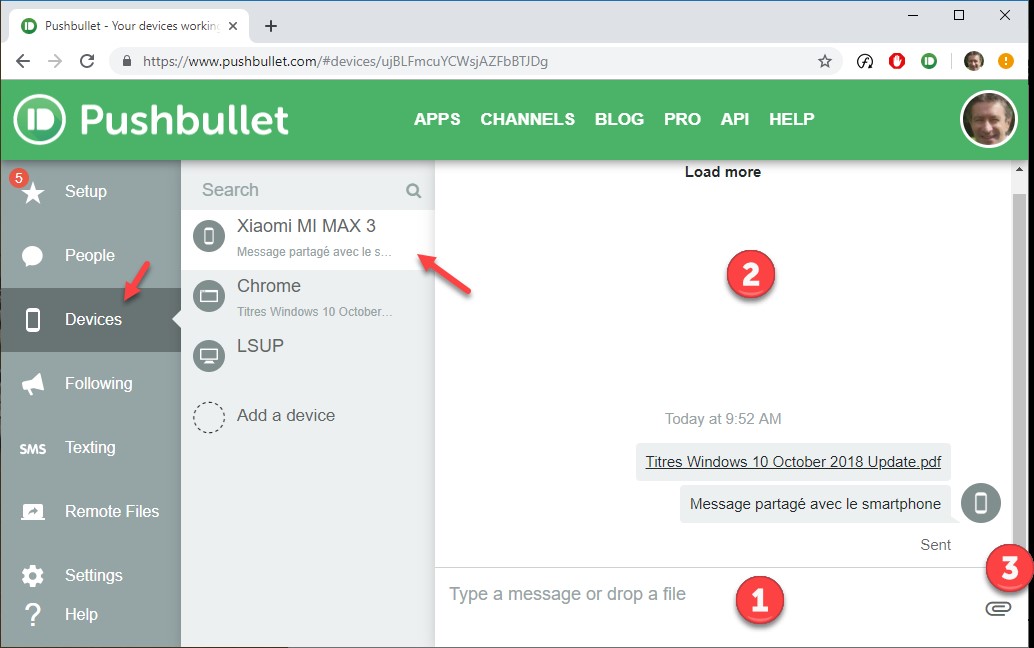Click the conversation vertical scrollbar

click(1019, 368)
